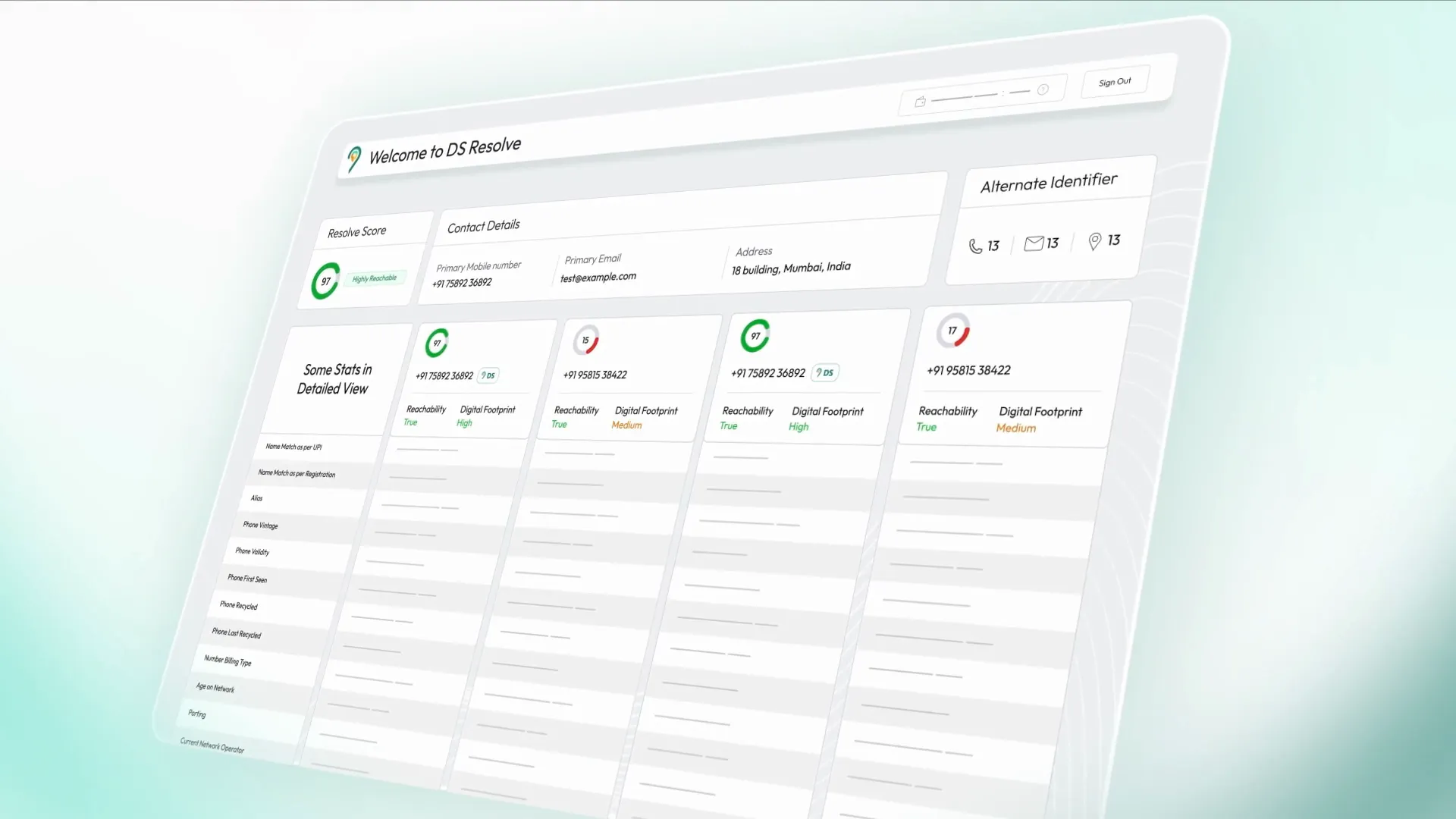The width and height of the screenshot is (1456, 819).
Task: Select the location pin icon showing 13
Action: coord(1094,241)
